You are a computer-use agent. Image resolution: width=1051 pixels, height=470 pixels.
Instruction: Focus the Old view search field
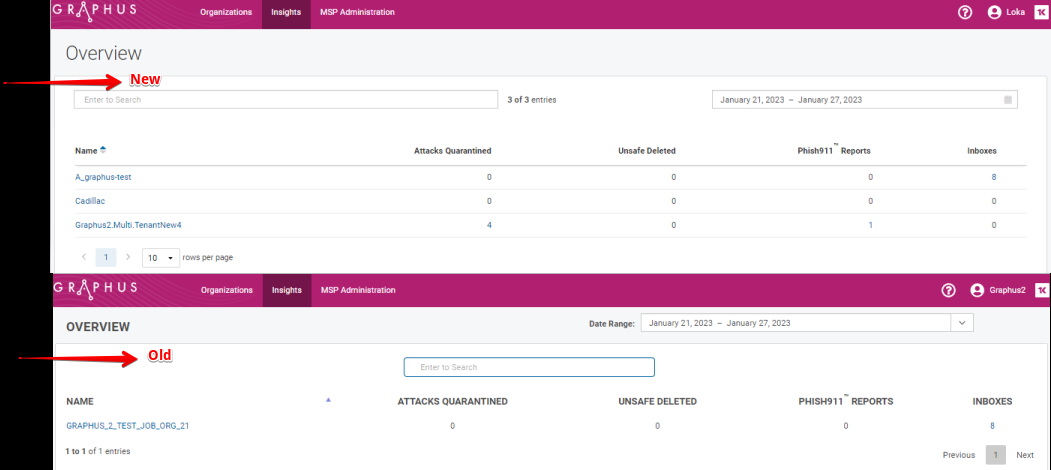(529, 367)
